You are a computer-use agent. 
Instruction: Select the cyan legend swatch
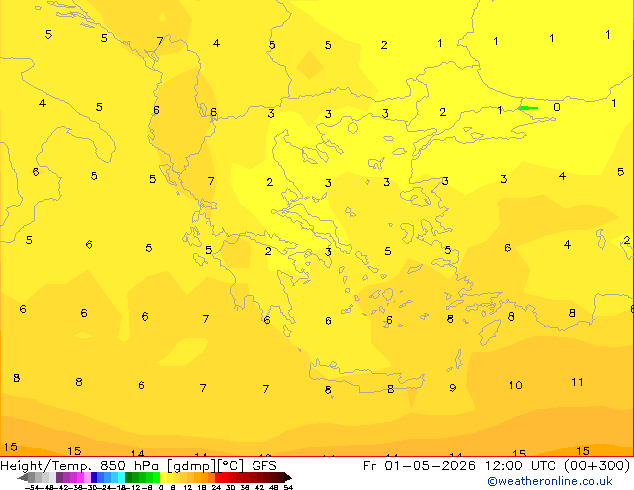point(121,477)
